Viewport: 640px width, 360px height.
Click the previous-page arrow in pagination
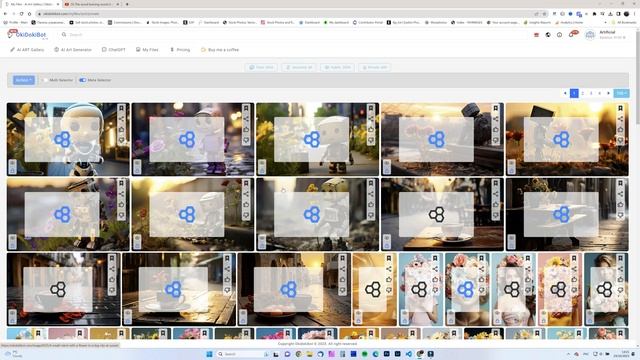565,93
